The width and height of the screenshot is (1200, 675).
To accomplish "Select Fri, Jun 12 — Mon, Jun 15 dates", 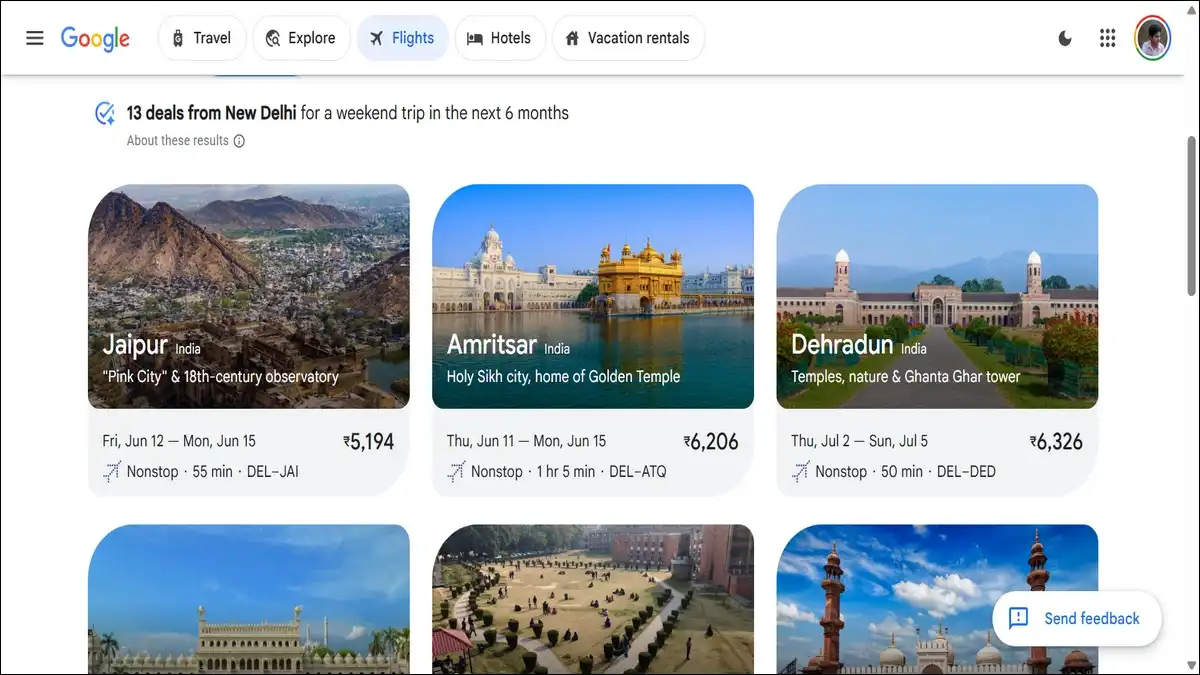I will pyautogui.click(x=179, y=441).
